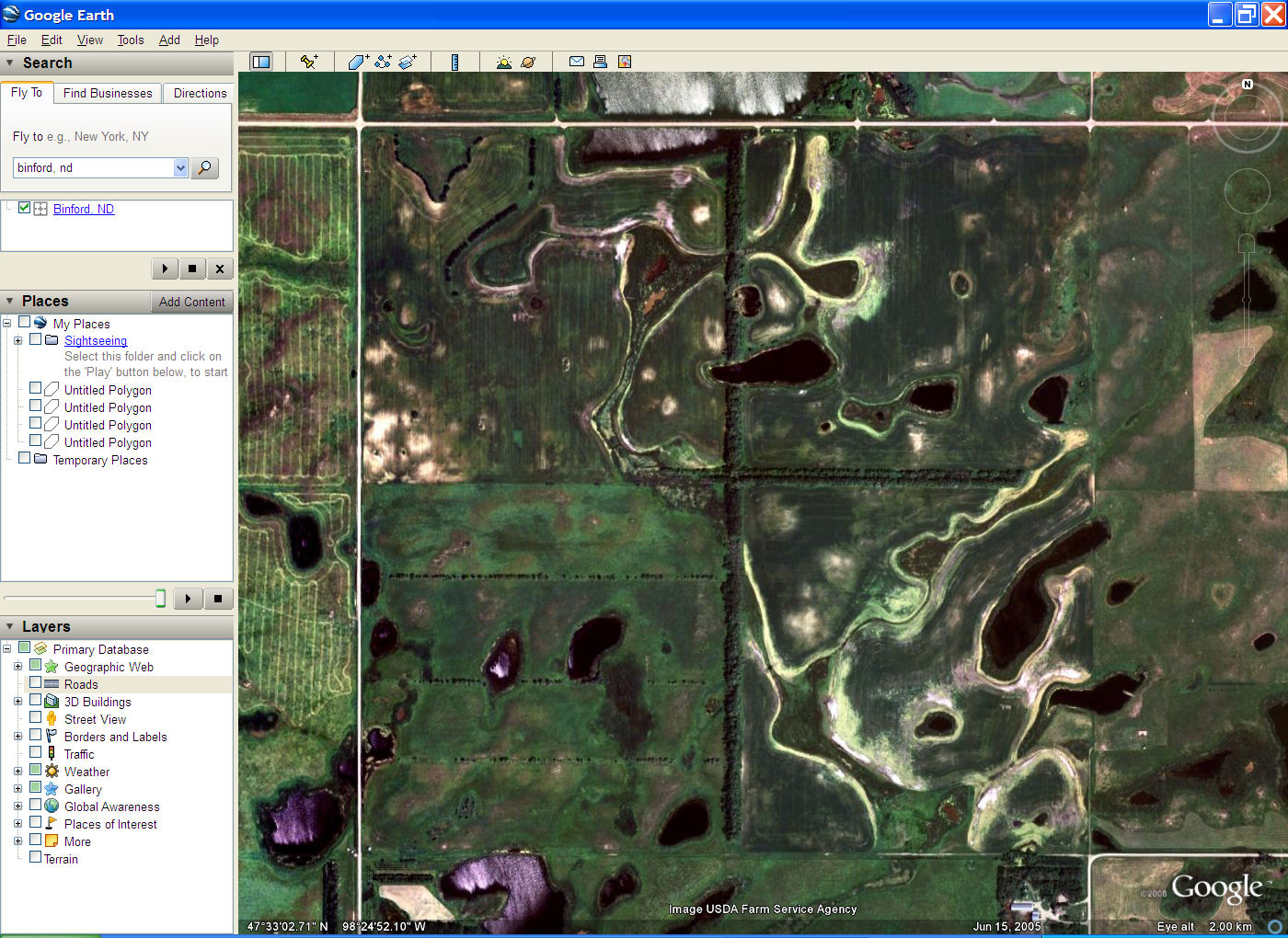Expand the Geographic Web layer node
1288x938 pixels.
(17, 667)
